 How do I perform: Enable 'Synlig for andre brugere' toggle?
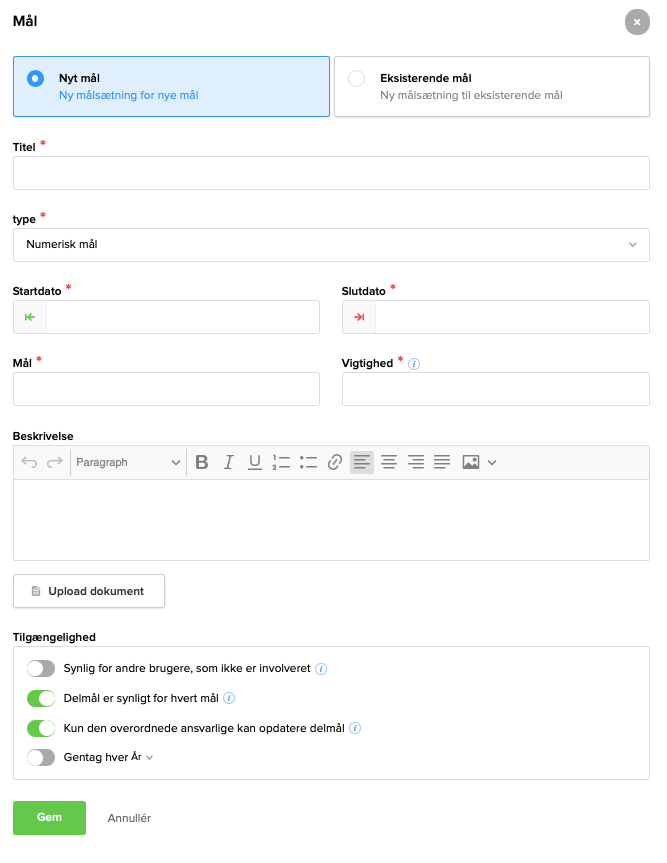[x=41, y=668]
